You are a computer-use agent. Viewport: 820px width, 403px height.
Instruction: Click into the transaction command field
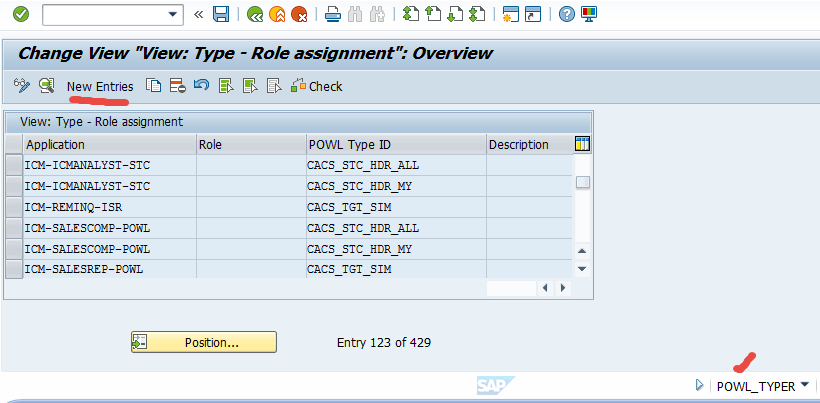click(x=105, y=15)
